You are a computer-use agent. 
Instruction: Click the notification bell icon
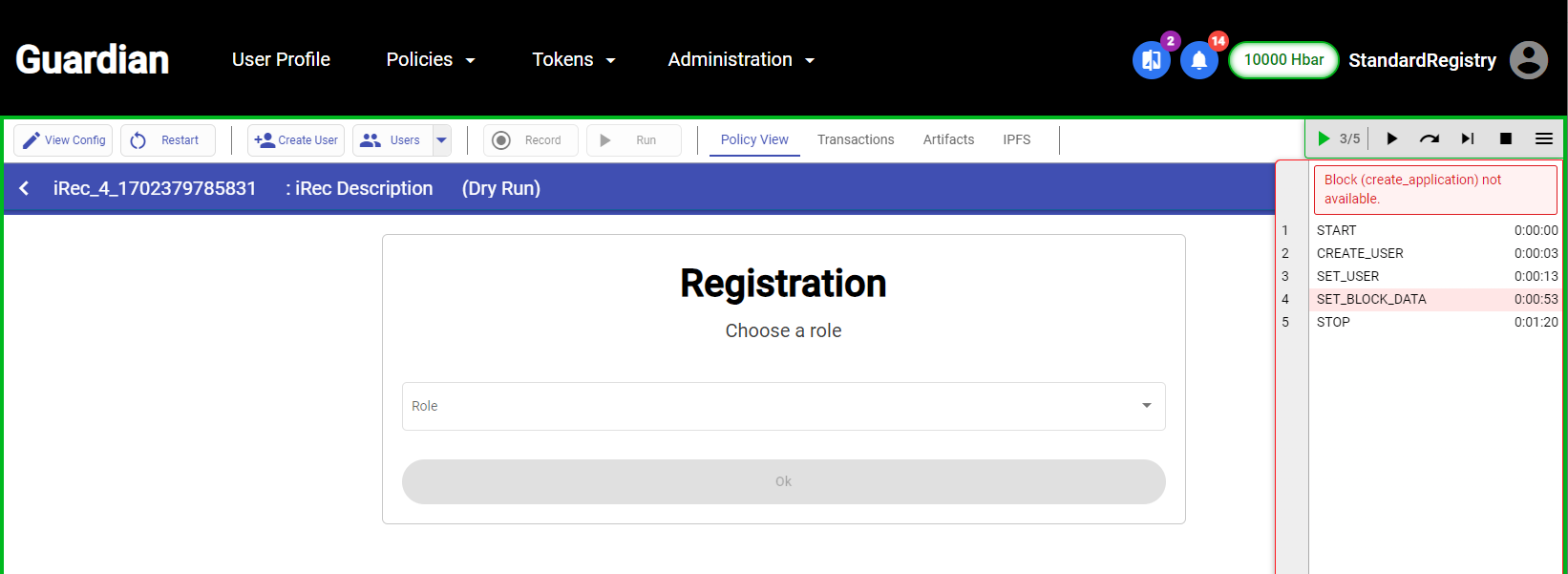point(1199,60)
